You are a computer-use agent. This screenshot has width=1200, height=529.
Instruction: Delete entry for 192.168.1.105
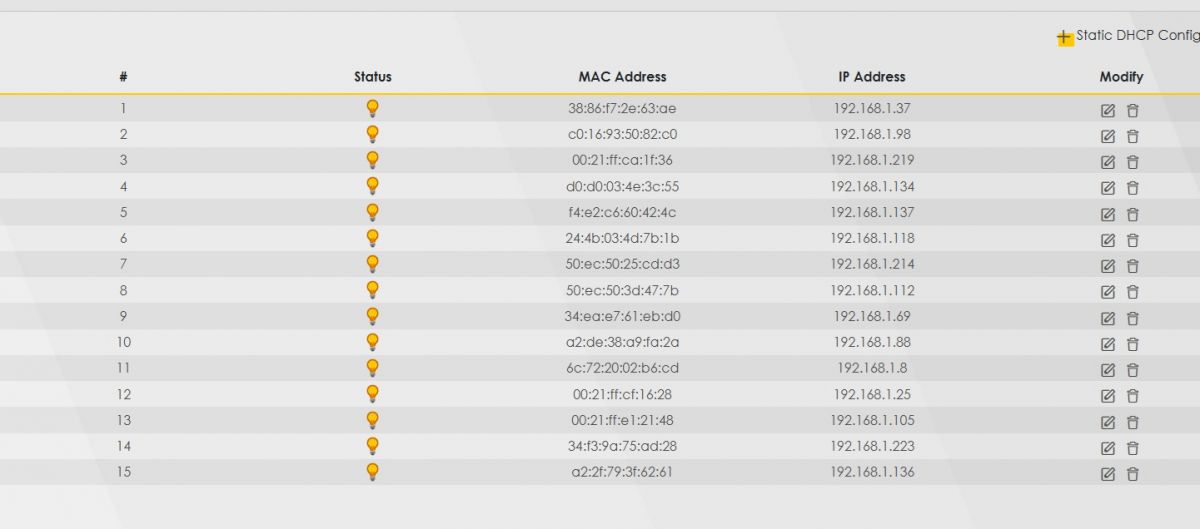pos(1133,422)
